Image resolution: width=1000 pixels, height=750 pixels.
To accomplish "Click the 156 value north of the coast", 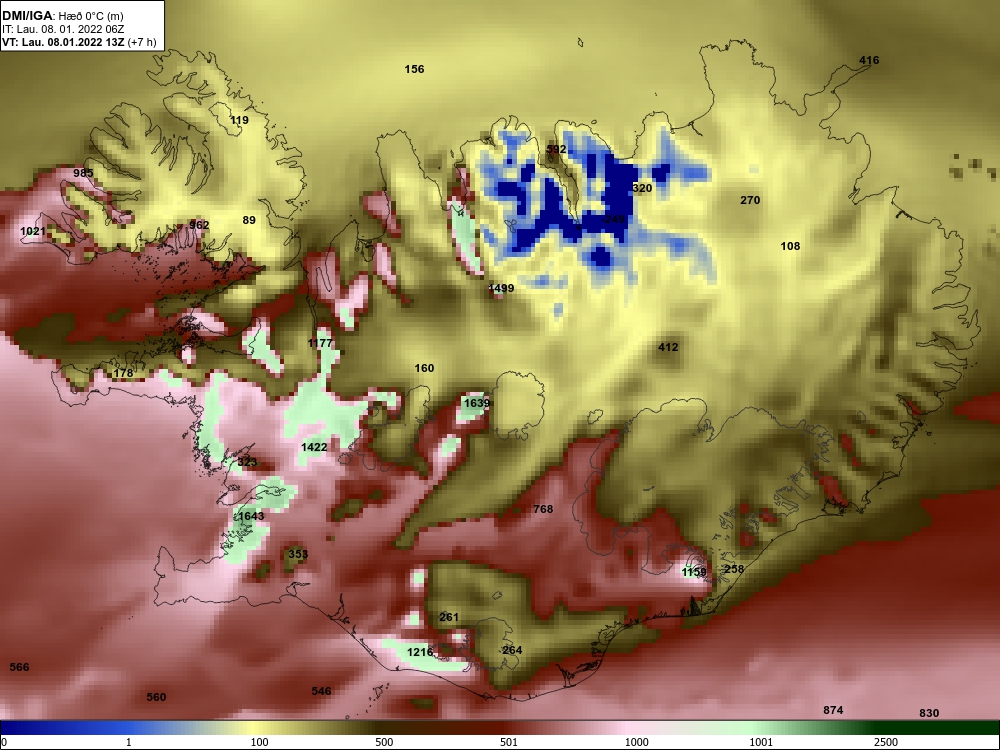I will pos(415,69).
